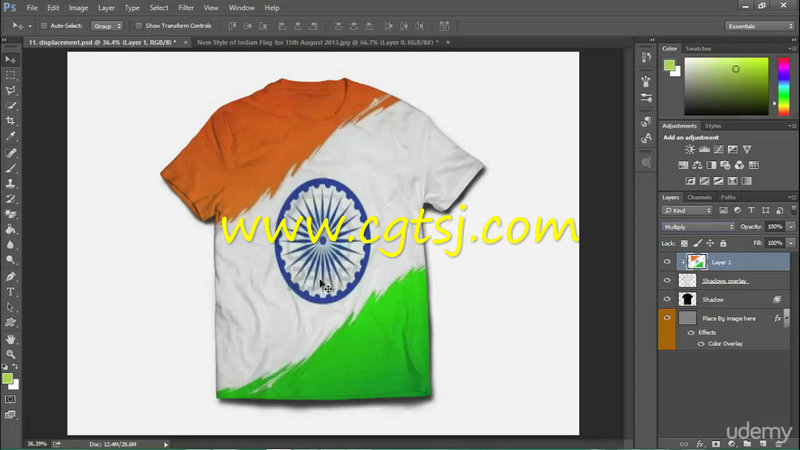This screenshot has width=800, height=450.
Task: Switch to the Swatches tab
Action: click(698, 48)
